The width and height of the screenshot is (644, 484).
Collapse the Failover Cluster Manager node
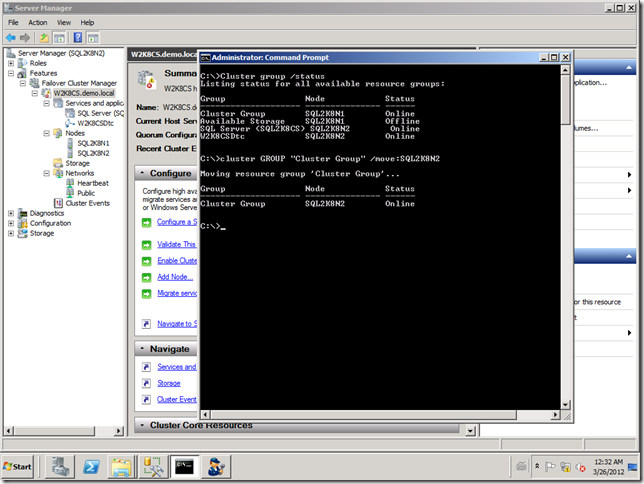23,83
